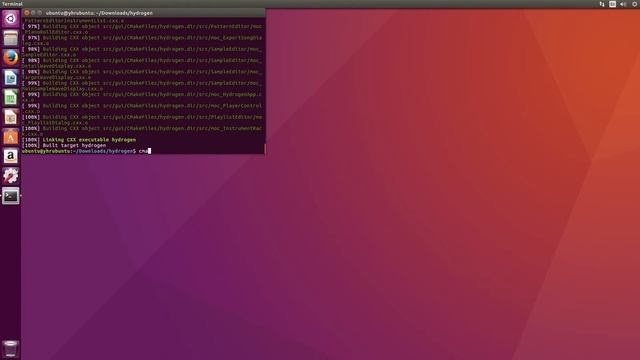Viewport: 640px width, 360px height.
Task: Open the network indicator in top panel
Action: (602, 4)
